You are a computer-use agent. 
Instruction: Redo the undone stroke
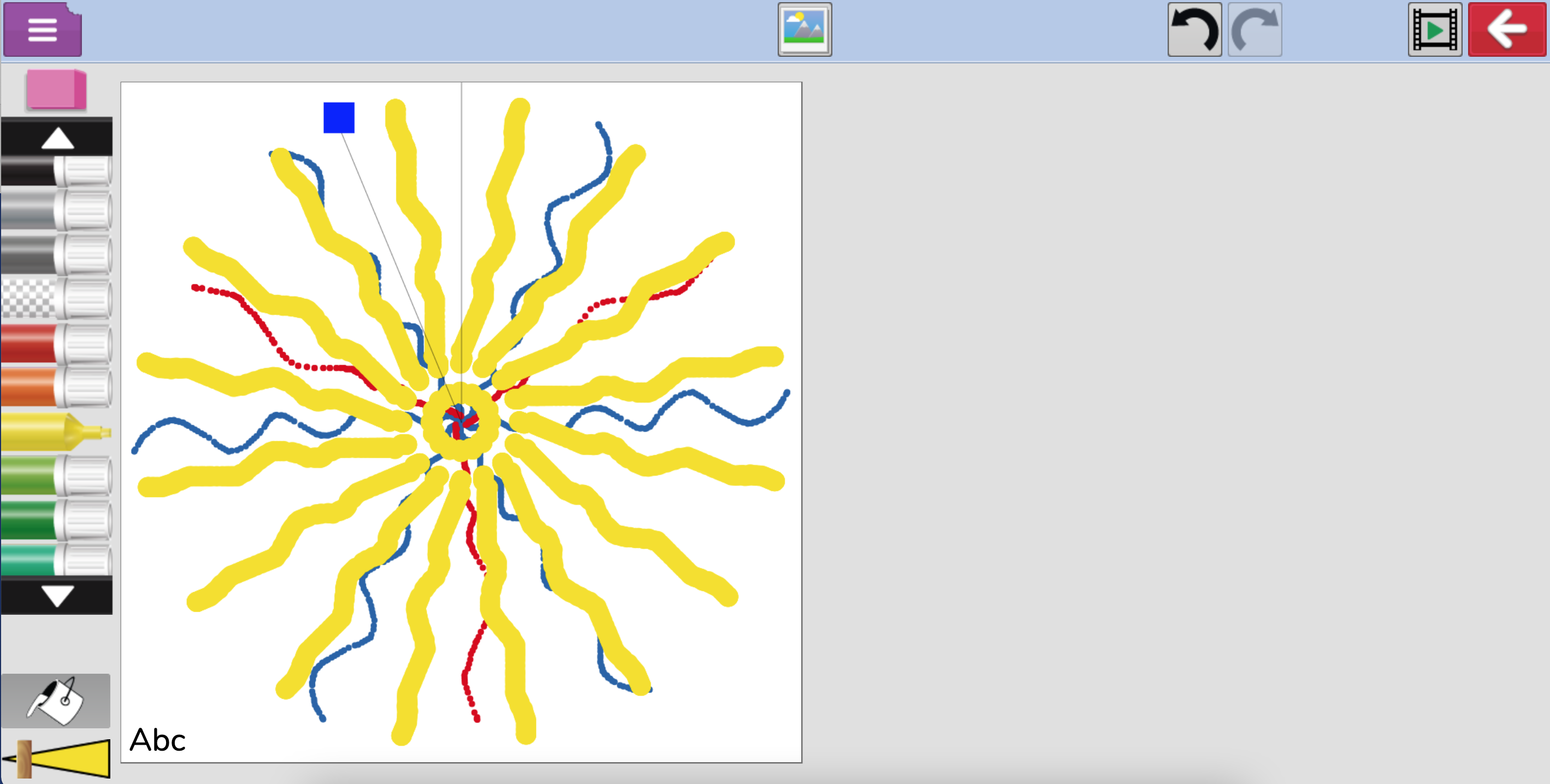coord(1255,29)
